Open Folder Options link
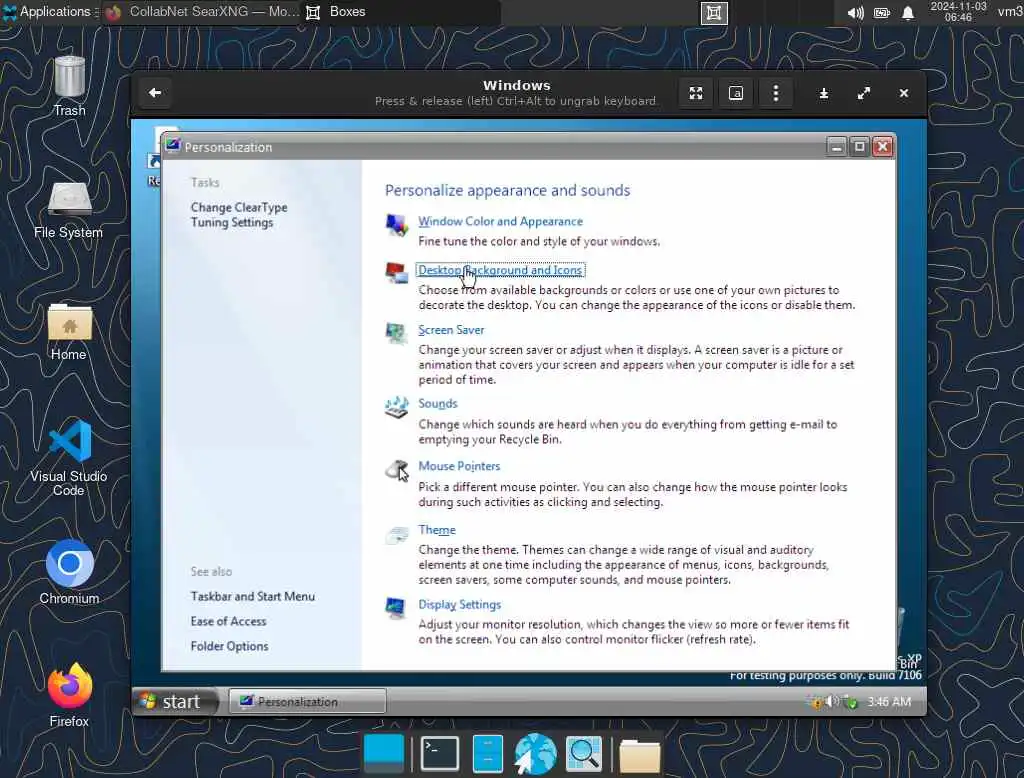The width and height of the screenshot is (1024, 778). click(x=229, y=646)
